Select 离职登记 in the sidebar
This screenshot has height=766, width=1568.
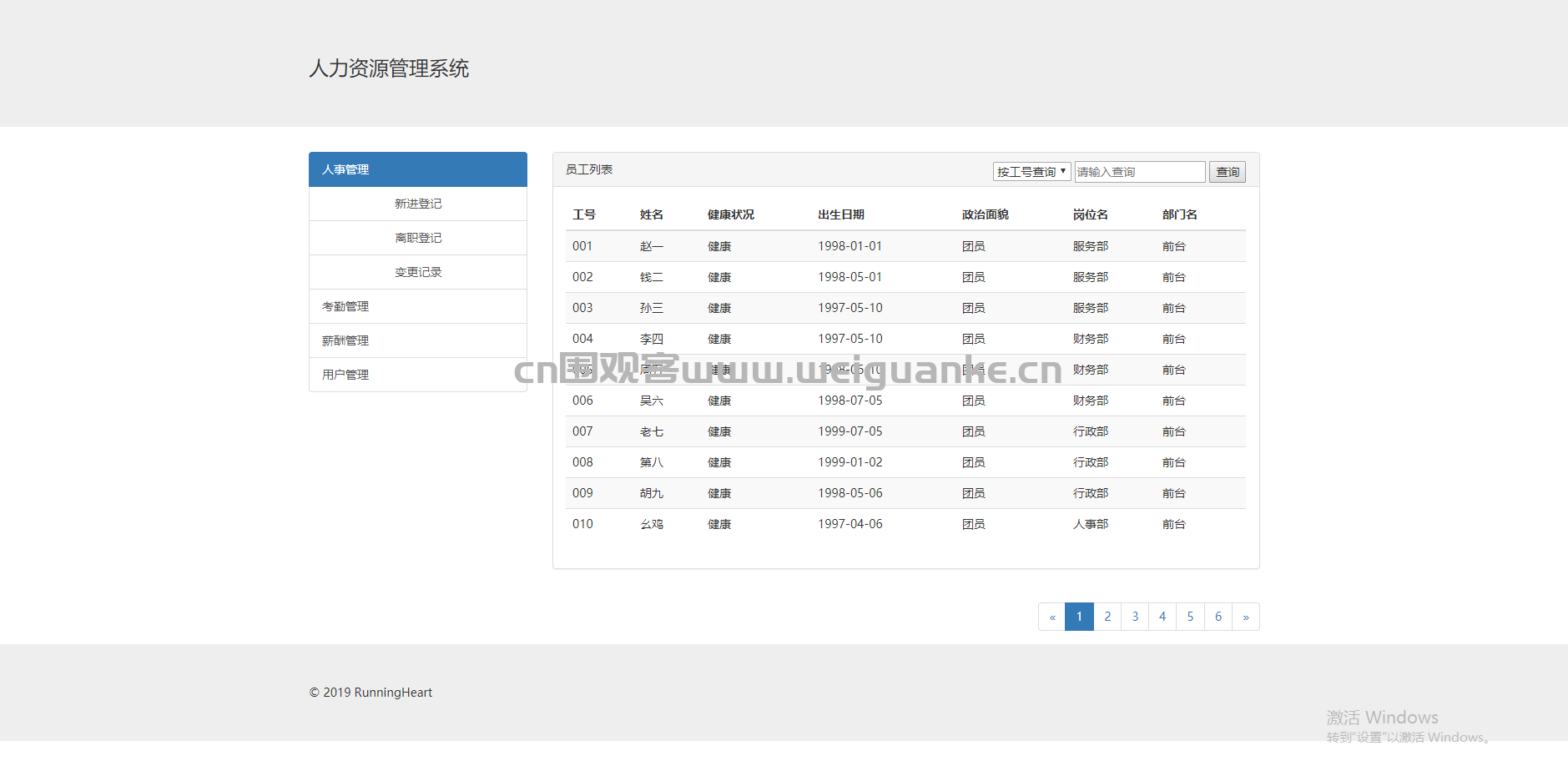pos(418,238)
